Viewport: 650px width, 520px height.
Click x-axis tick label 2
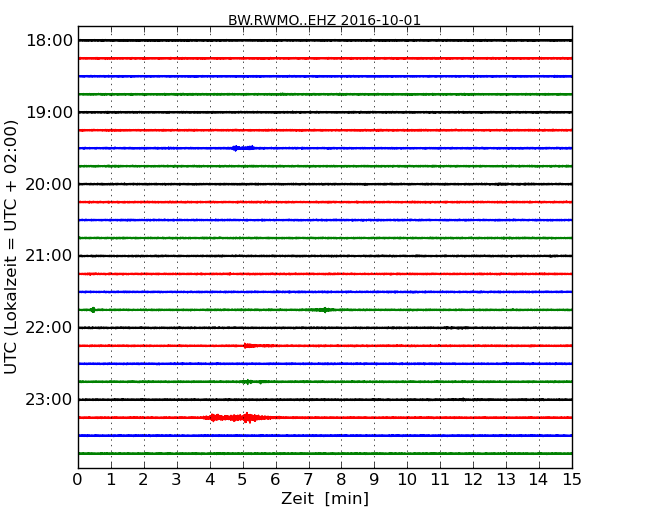[x=143, y=479]
